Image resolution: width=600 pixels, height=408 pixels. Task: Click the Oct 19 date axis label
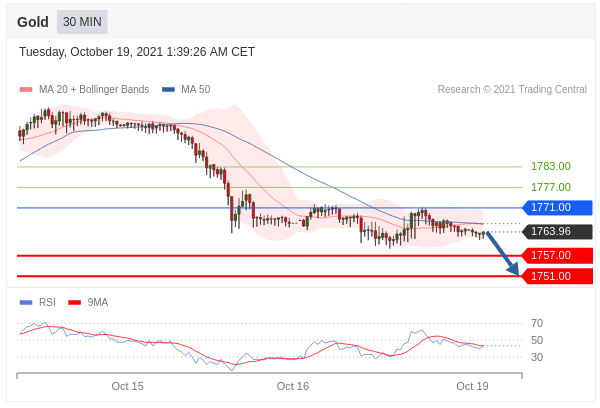[471, 386]
